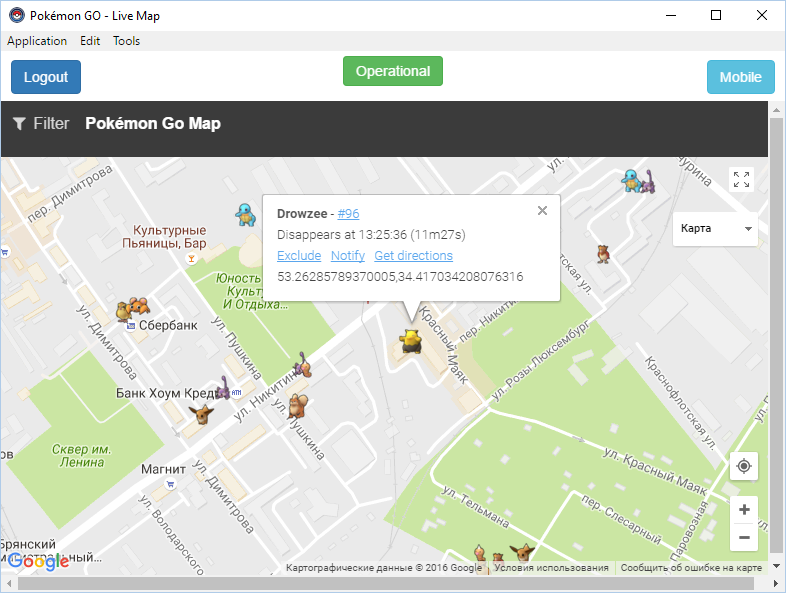
Task: Click the Pidgey marker near top-right streets
Action: [x=604, y=254]
